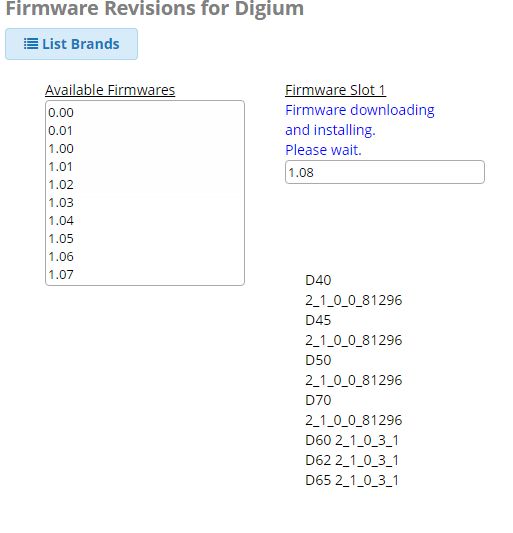
Task: Click the D65 2_1_0_3_1 entry
Action: coord(352,481)
